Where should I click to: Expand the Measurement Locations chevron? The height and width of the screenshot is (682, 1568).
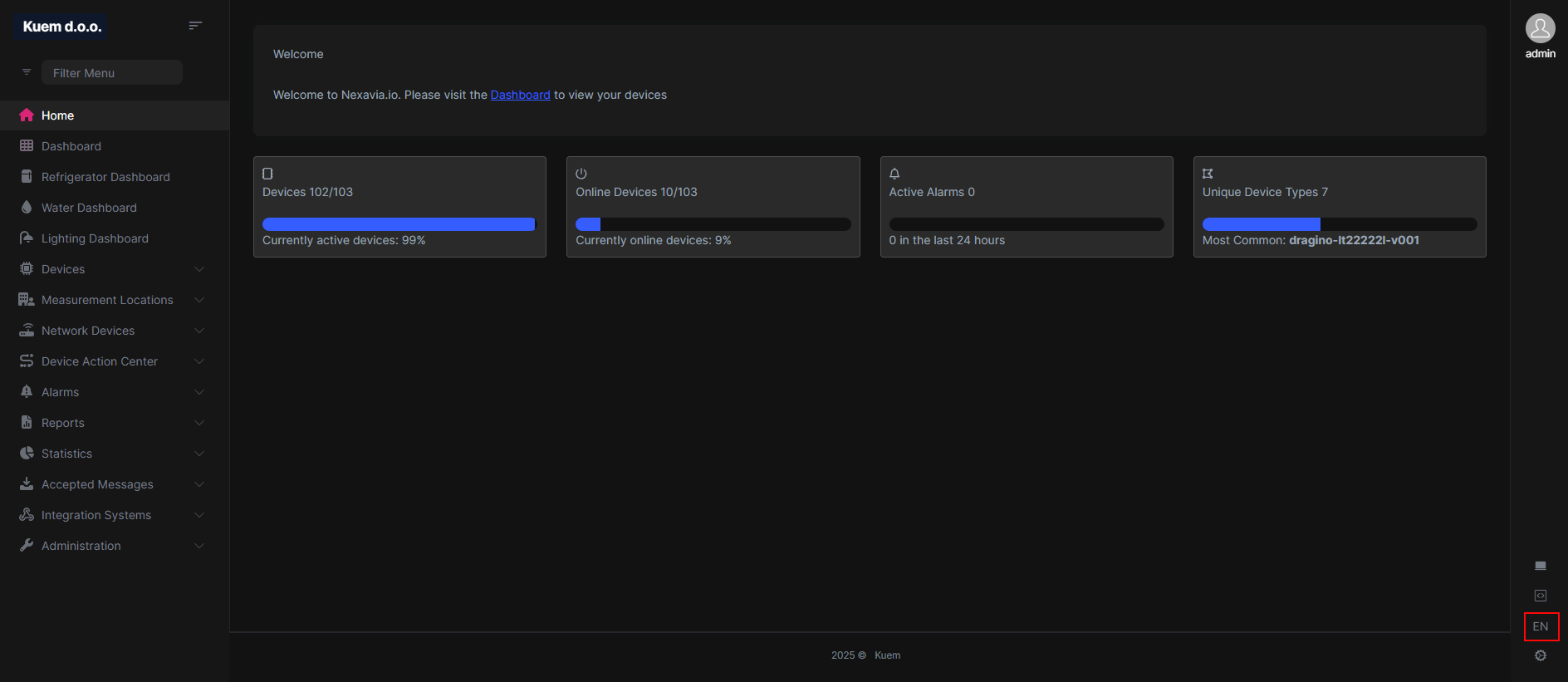199,300
